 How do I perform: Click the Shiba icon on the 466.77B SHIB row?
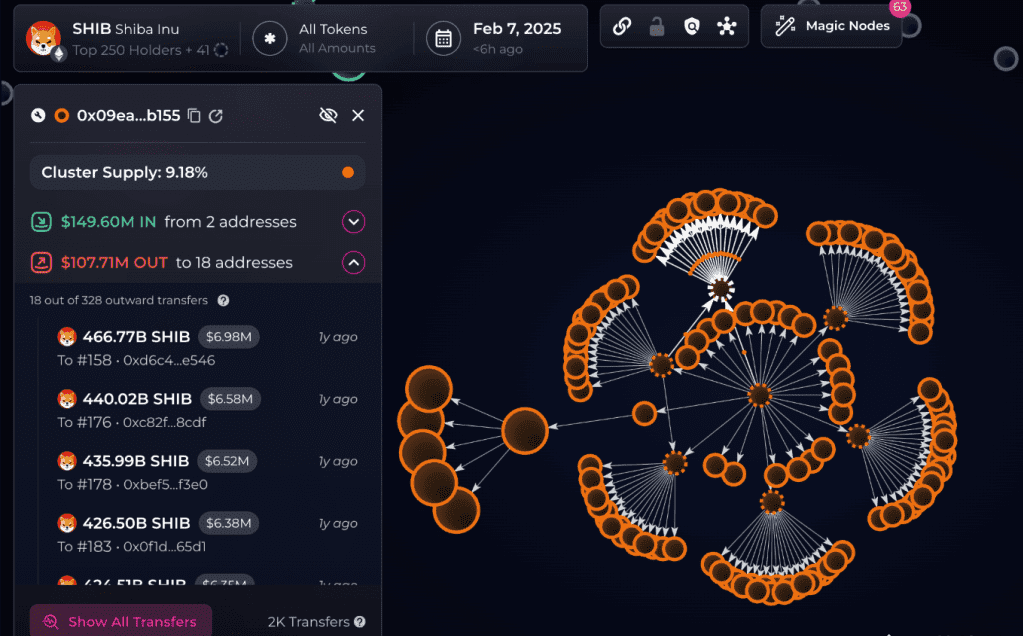67,337
